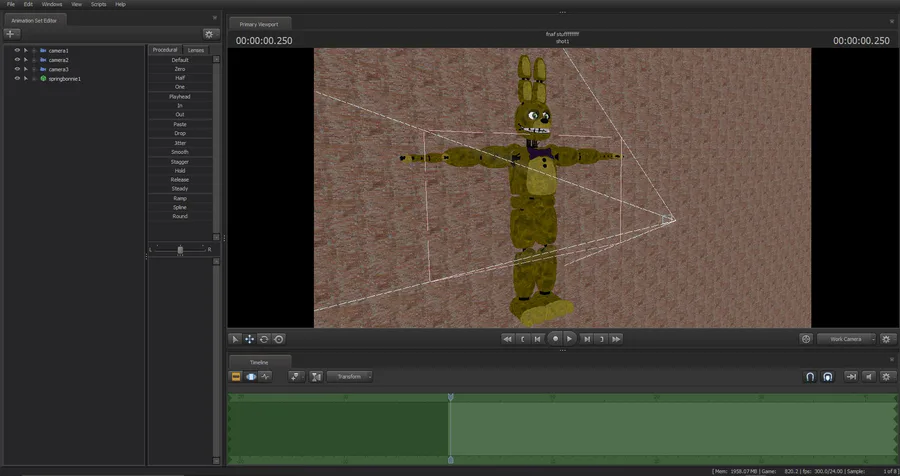
Task: Select the move manipulator tool
Action: pos(249,339)
